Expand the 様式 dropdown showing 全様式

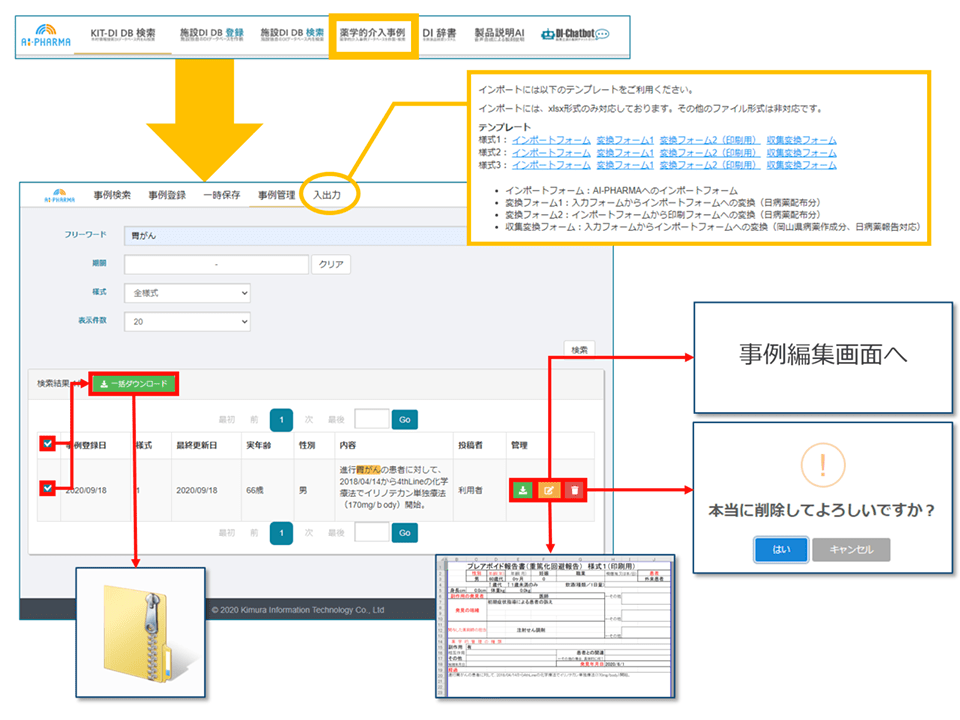(187, 293)
